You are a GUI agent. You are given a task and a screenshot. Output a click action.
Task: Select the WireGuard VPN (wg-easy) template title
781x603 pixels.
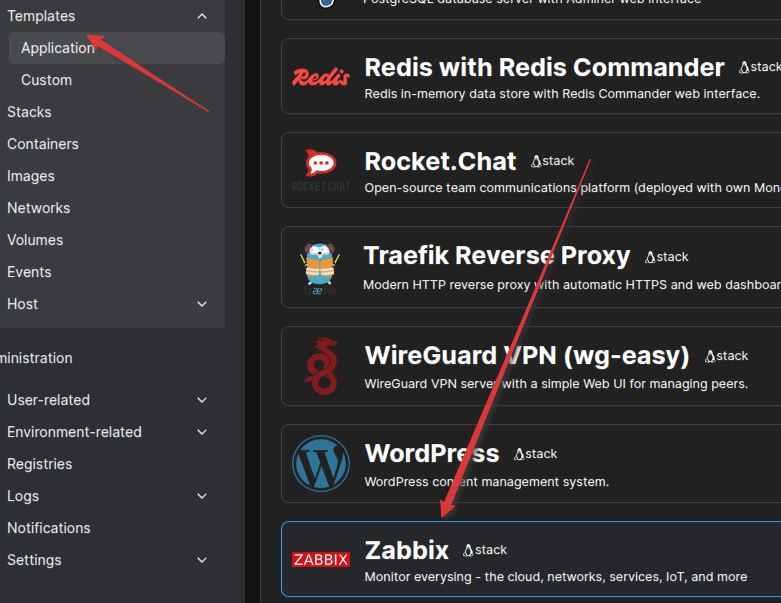(527, 356)
